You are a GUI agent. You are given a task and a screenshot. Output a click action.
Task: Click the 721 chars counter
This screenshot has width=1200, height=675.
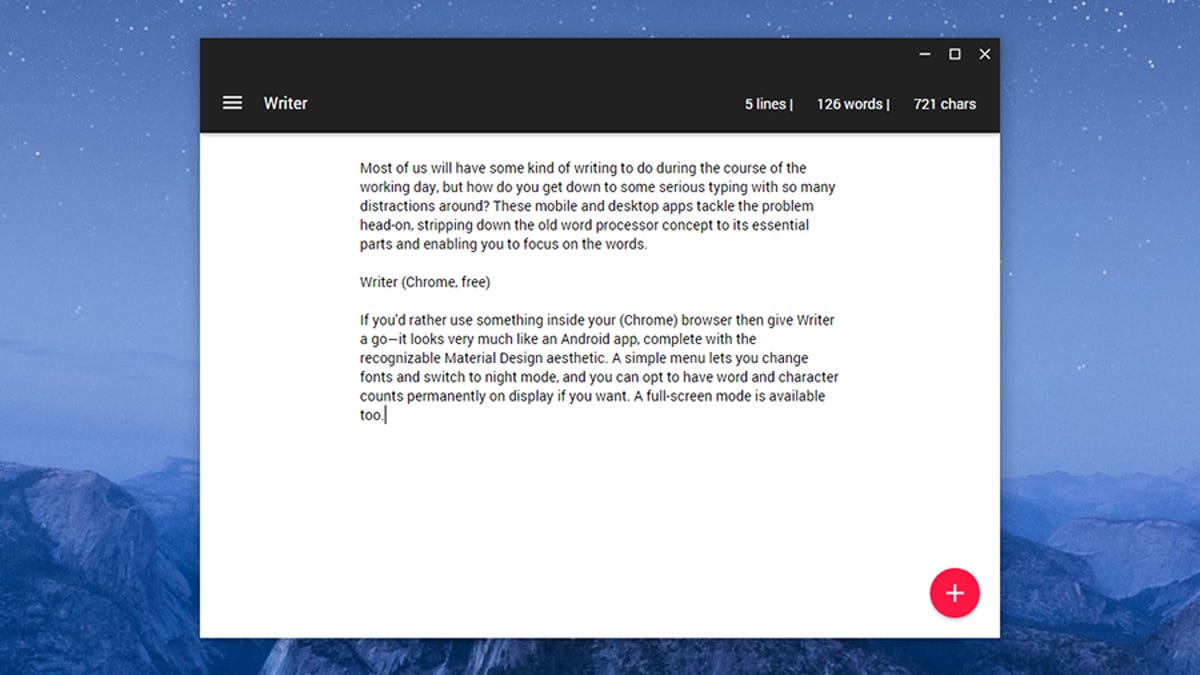point(945,104)
